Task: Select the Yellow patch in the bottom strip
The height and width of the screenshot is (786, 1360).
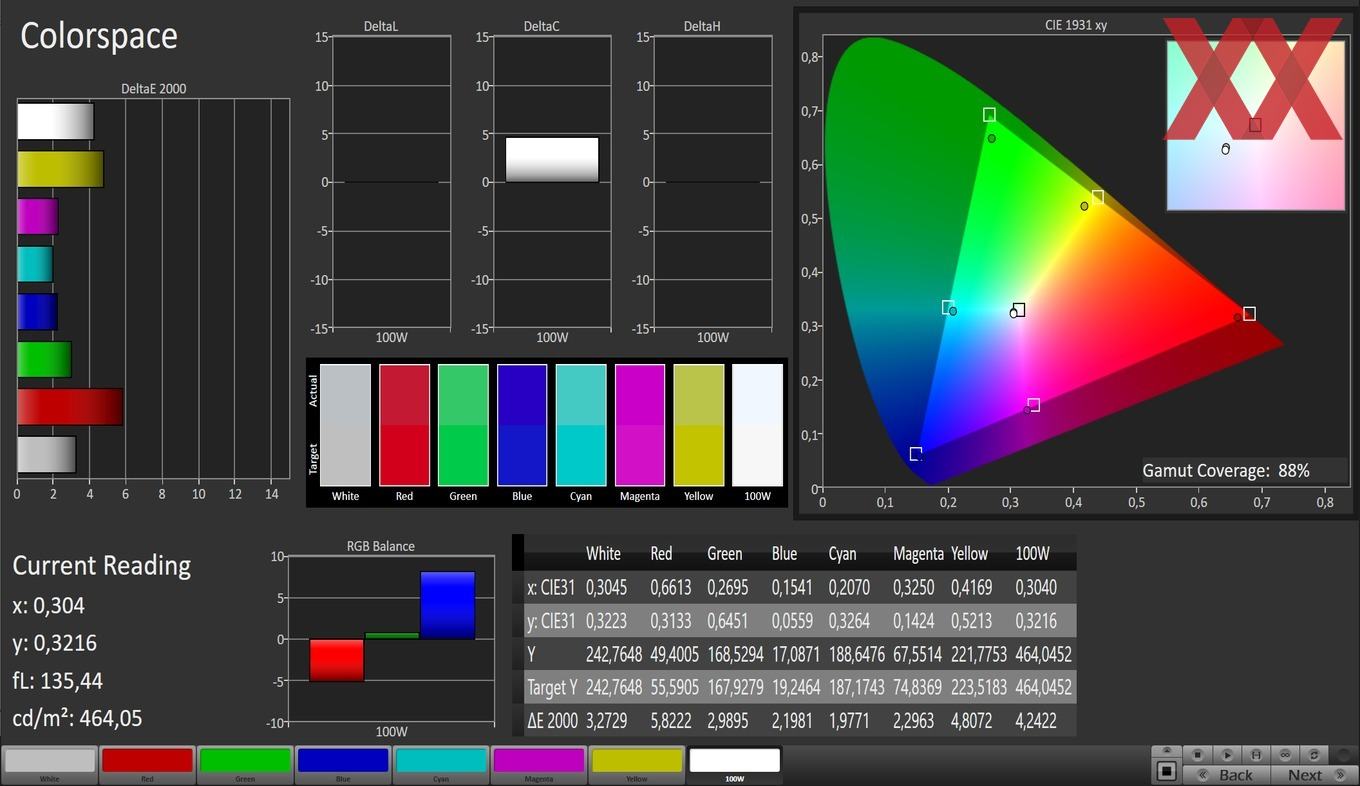Action: (x=637, y=765)
